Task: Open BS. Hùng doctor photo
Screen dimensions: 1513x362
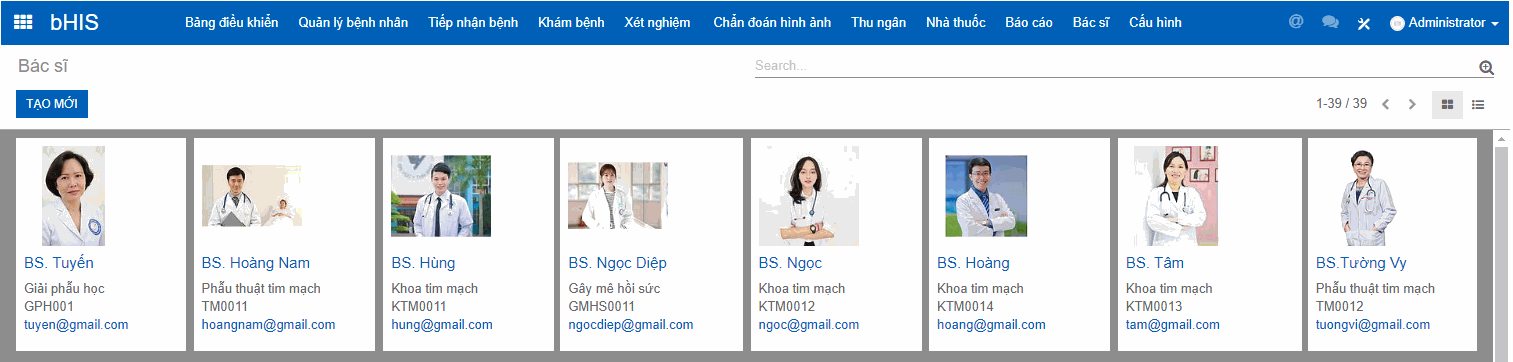Action: point(441,196)
